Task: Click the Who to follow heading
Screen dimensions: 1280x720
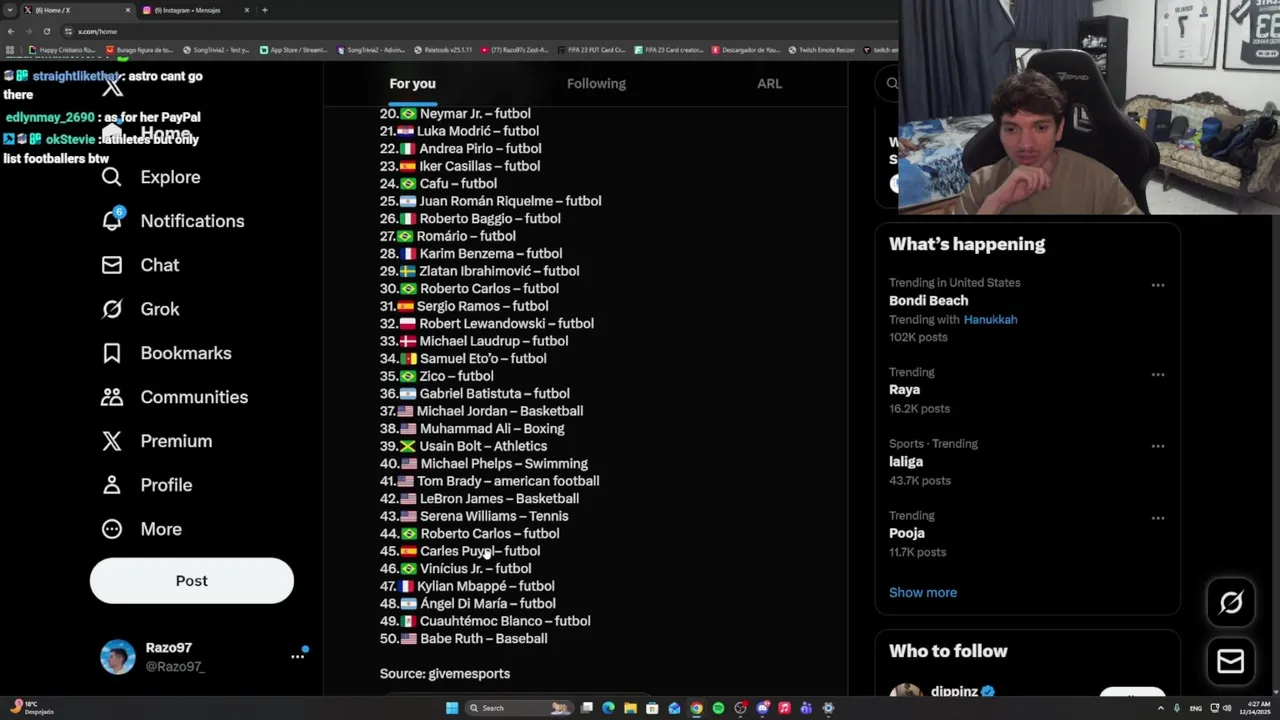Action: [948, 651]
